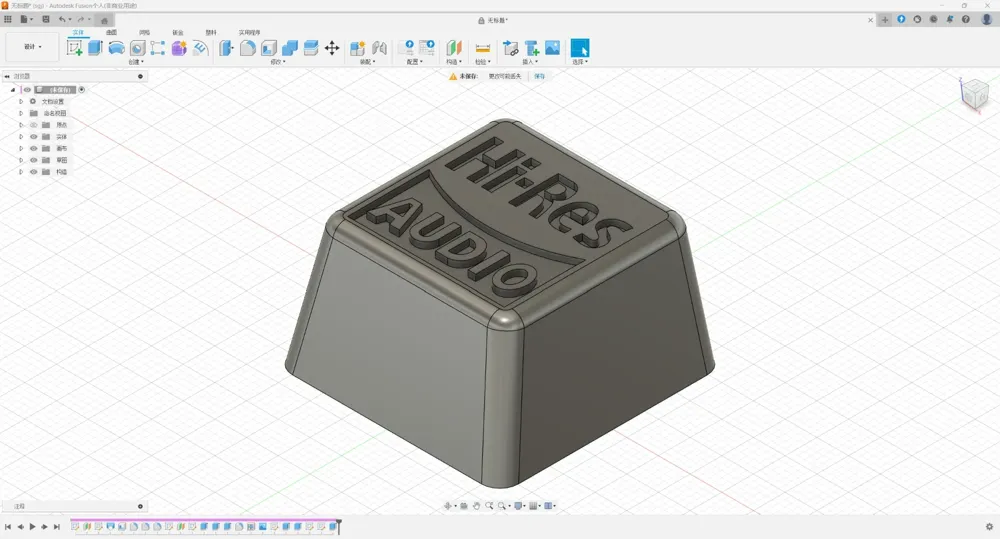The height and width of the screenshot is (539, 1000).
Task: Click the Insert Canvas image icon
Action: pos(552,48)
